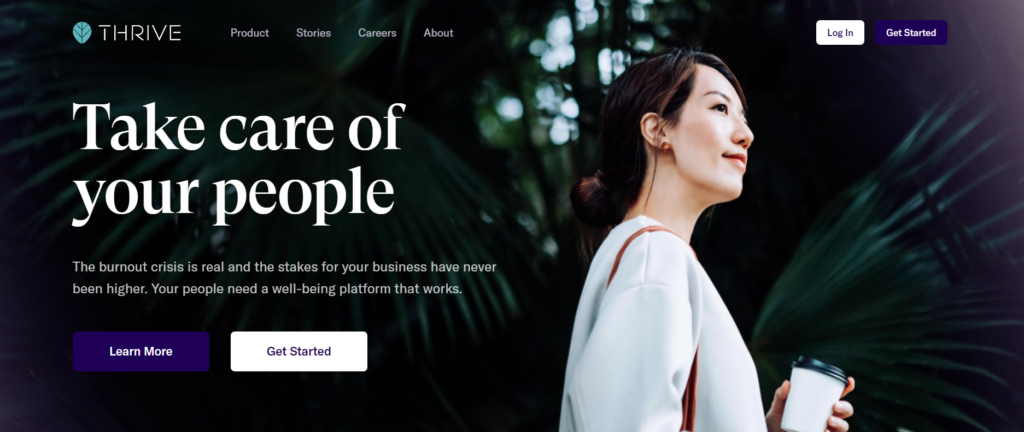This screenshot has width=1024, height=432.
Task: Click the woman's face in hero photo
Action: (x=715, y=131)
